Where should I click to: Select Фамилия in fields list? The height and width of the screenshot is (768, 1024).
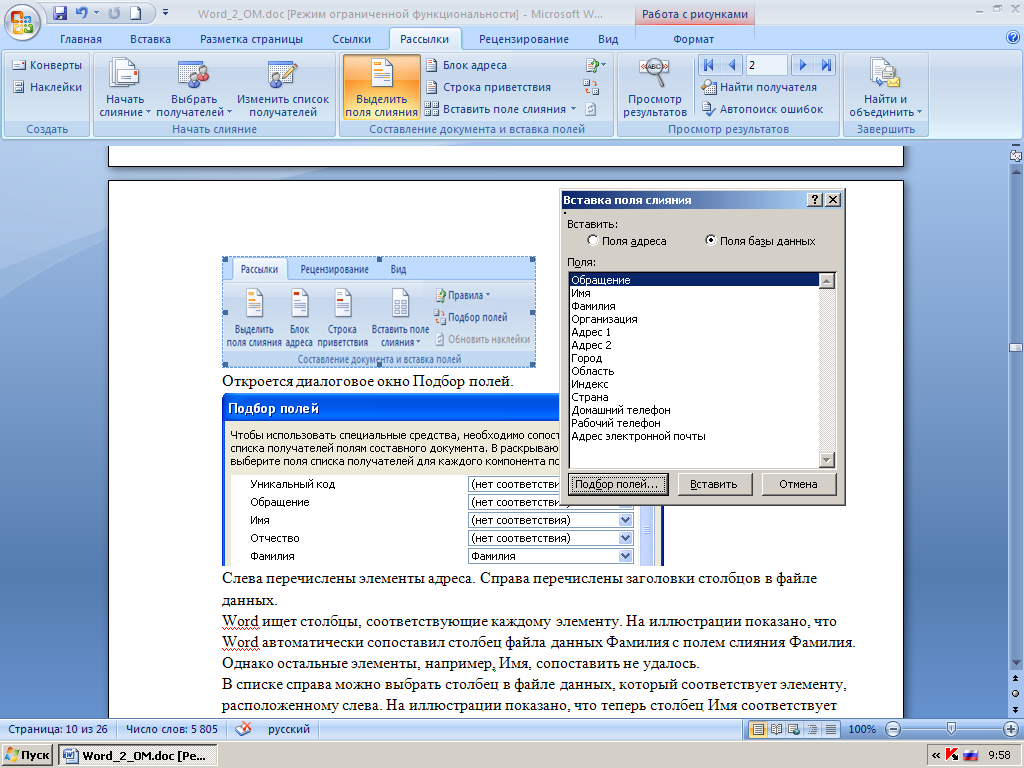coord(694,306)
